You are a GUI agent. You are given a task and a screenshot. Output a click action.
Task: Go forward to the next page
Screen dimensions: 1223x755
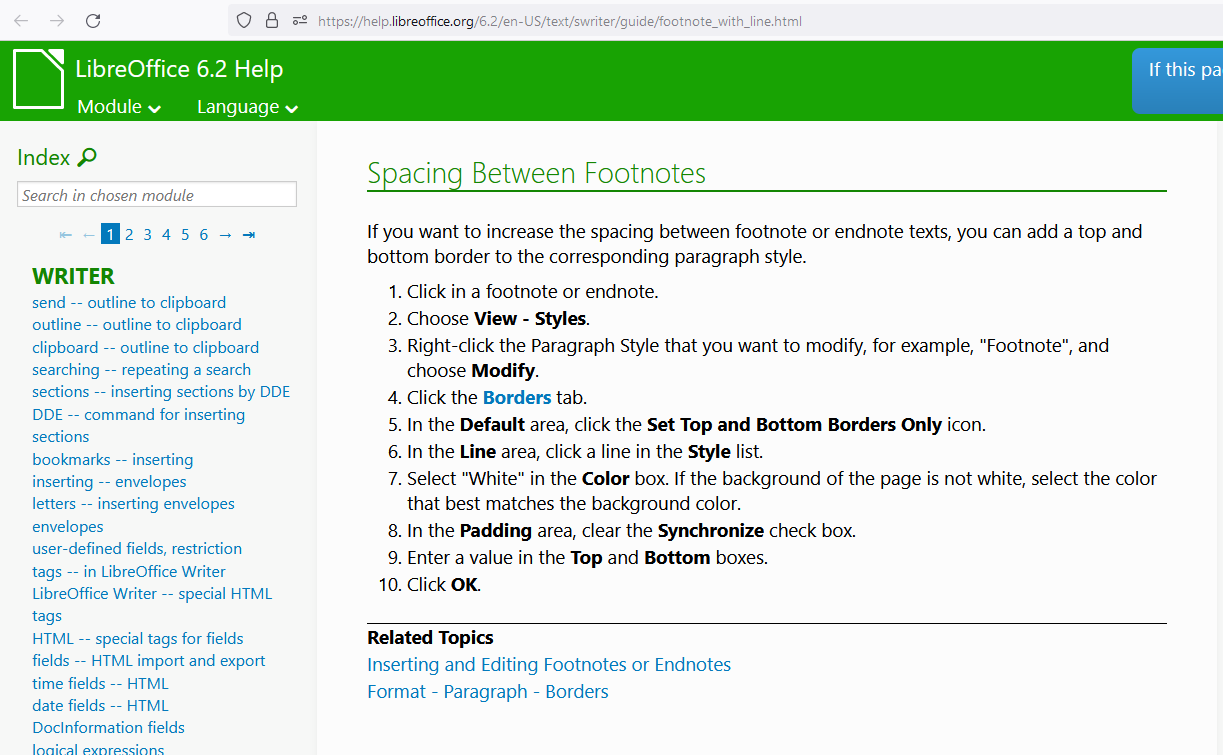[x=55, y=20]
